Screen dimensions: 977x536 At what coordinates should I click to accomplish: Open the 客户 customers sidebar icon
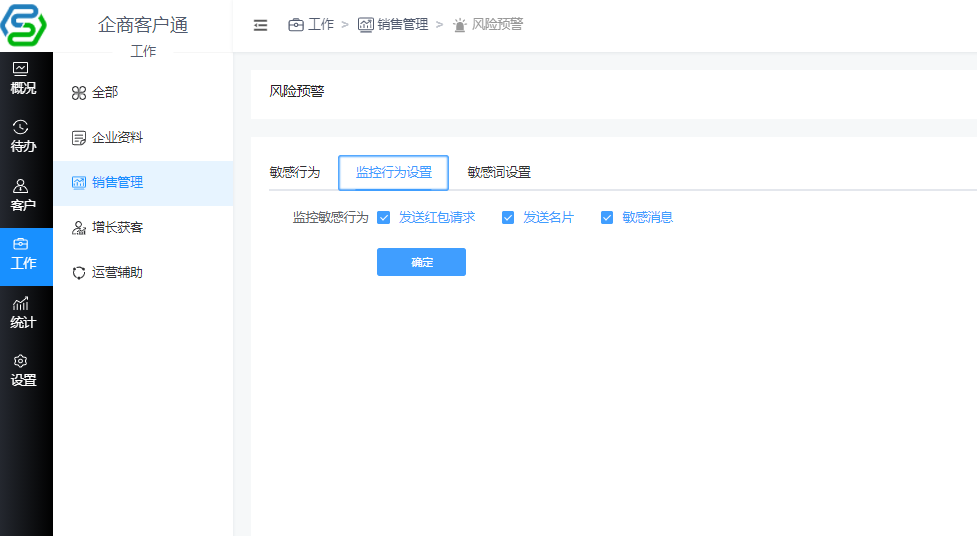tap(21, 186)
